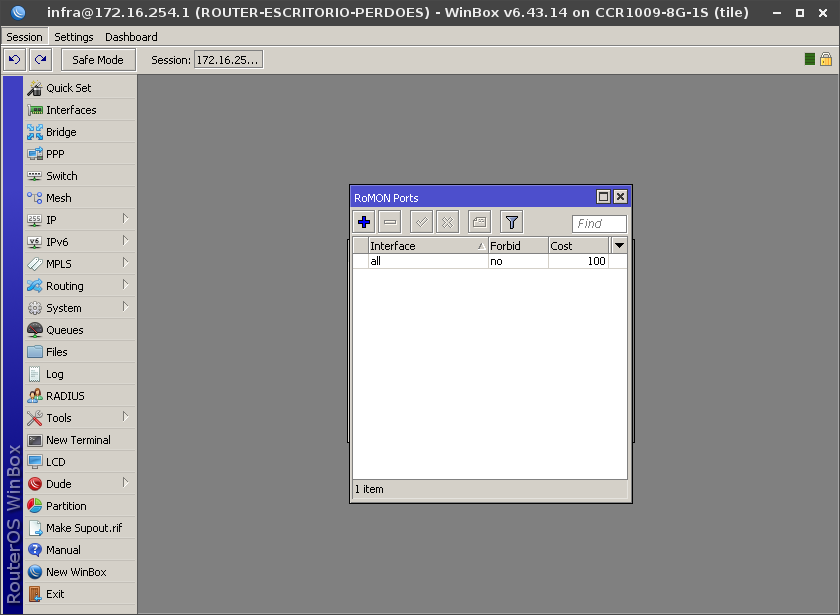Image resolution: width=840 pixels, height=615 pixels.
Task: Open the Mesh section
Action: (80, 198)
